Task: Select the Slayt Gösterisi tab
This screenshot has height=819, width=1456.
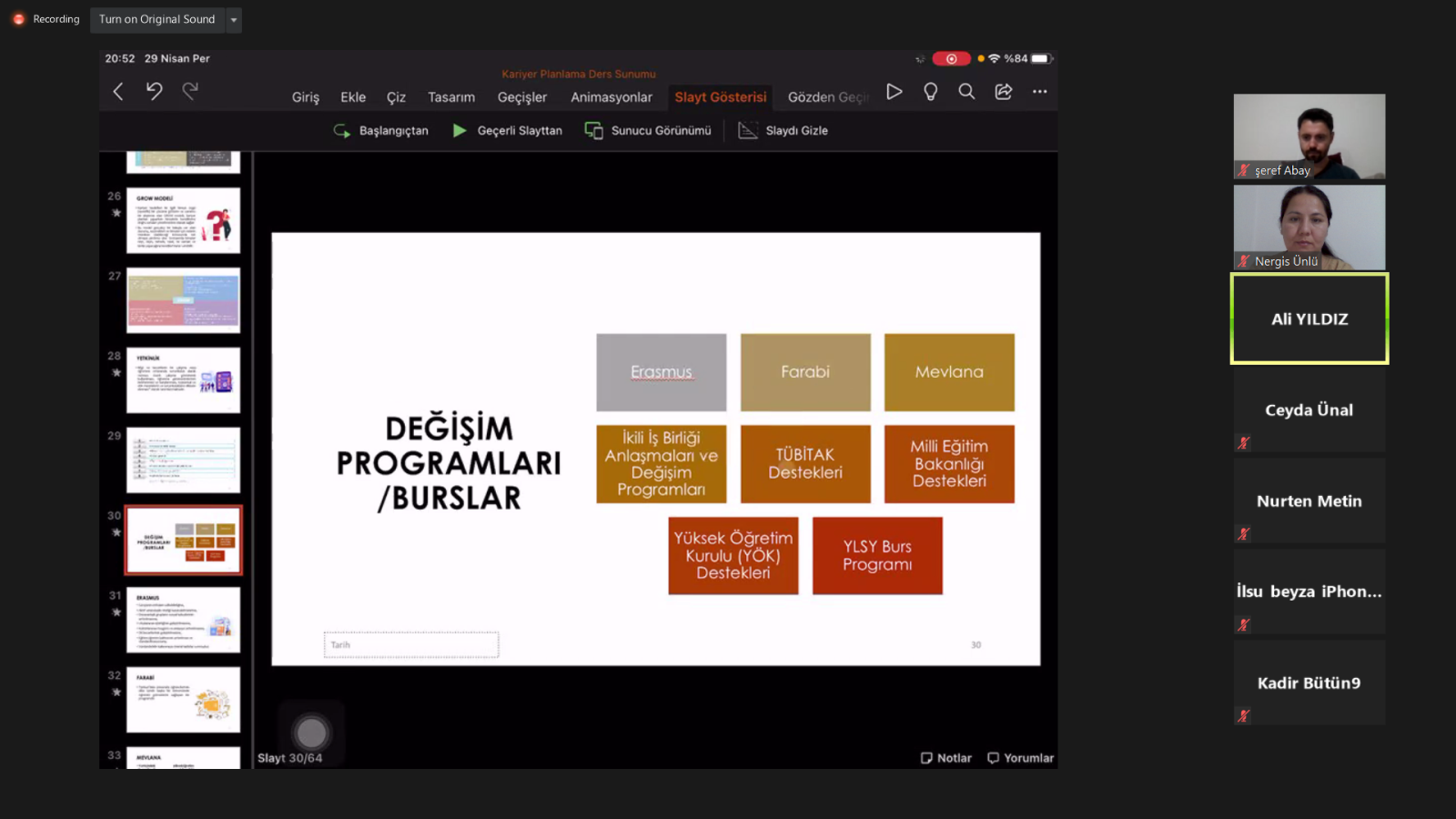Action: click(721, 97)
